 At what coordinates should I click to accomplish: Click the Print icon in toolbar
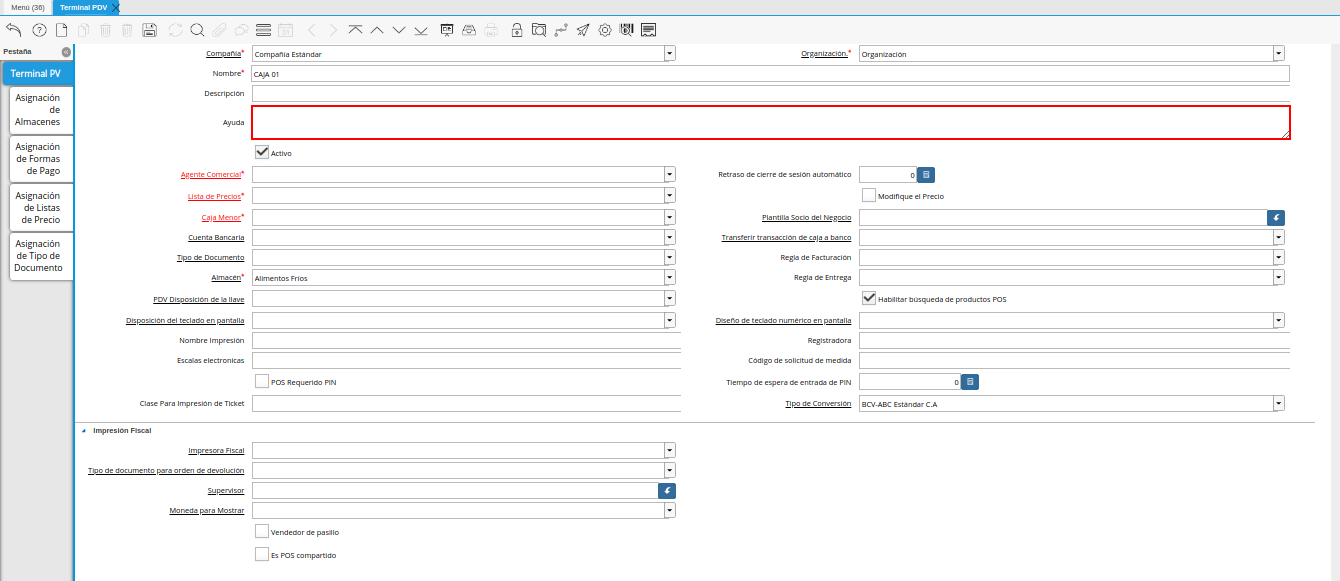coord(491,30)
